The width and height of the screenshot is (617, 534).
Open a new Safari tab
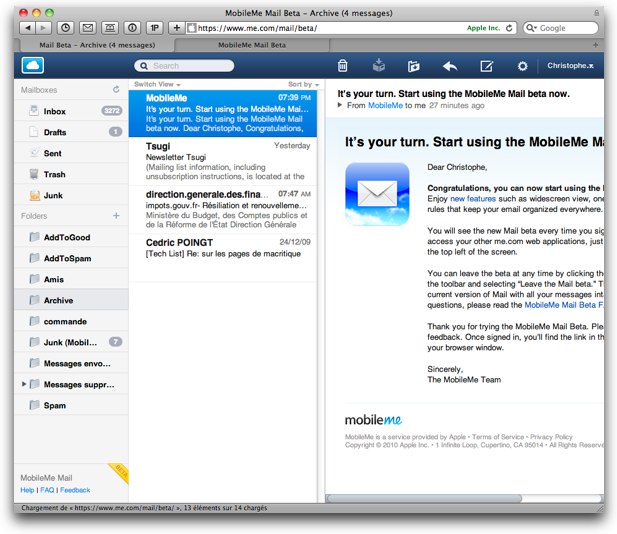595,45
